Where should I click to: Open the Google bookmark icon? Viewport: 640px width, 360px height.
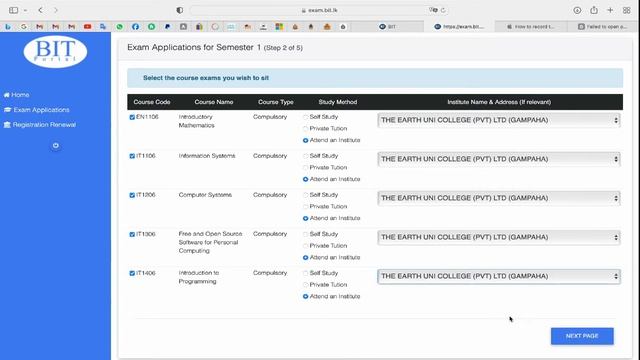[24, 27]
